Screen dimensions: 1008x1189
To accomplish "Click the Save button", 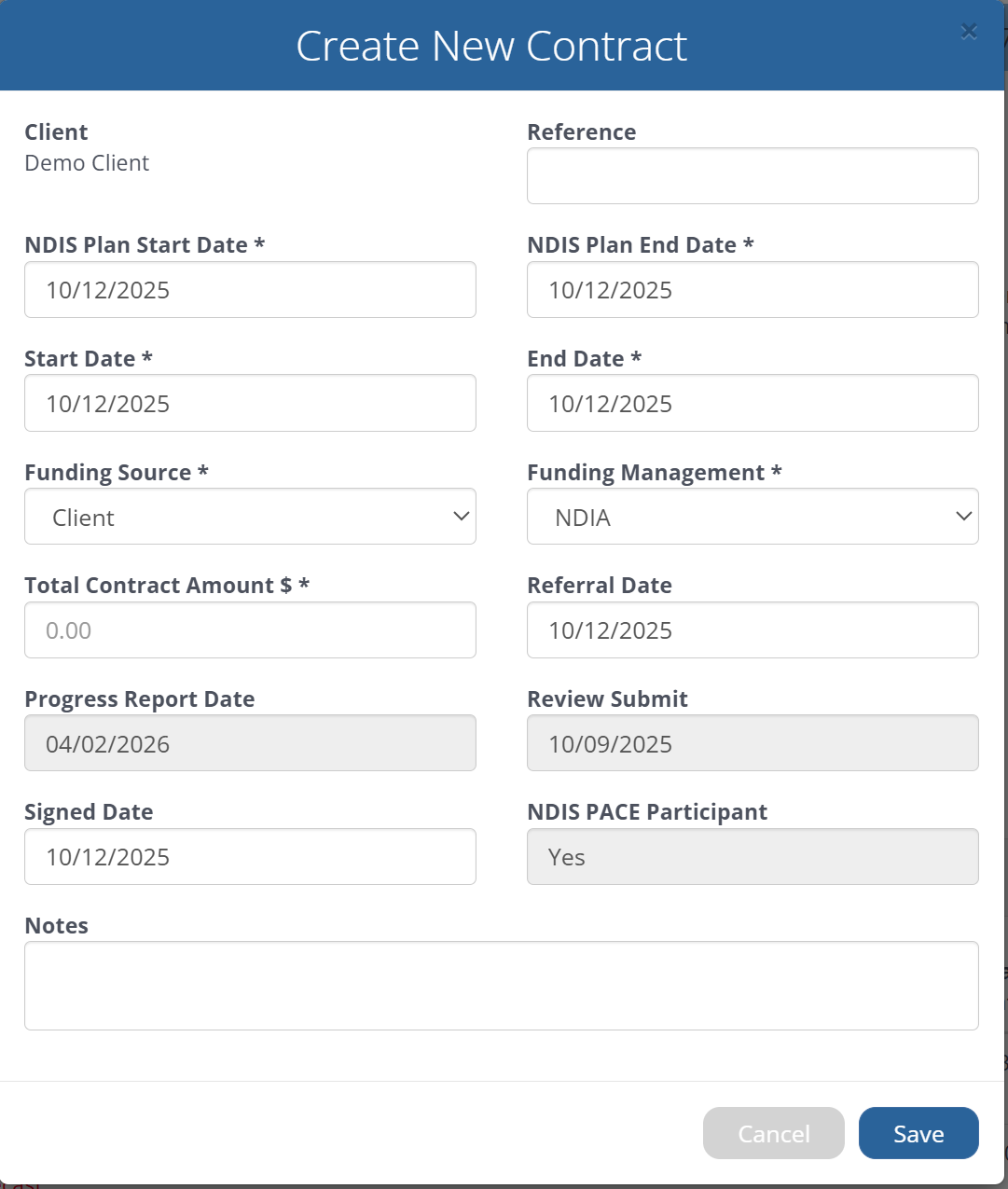I will 918,1133.
